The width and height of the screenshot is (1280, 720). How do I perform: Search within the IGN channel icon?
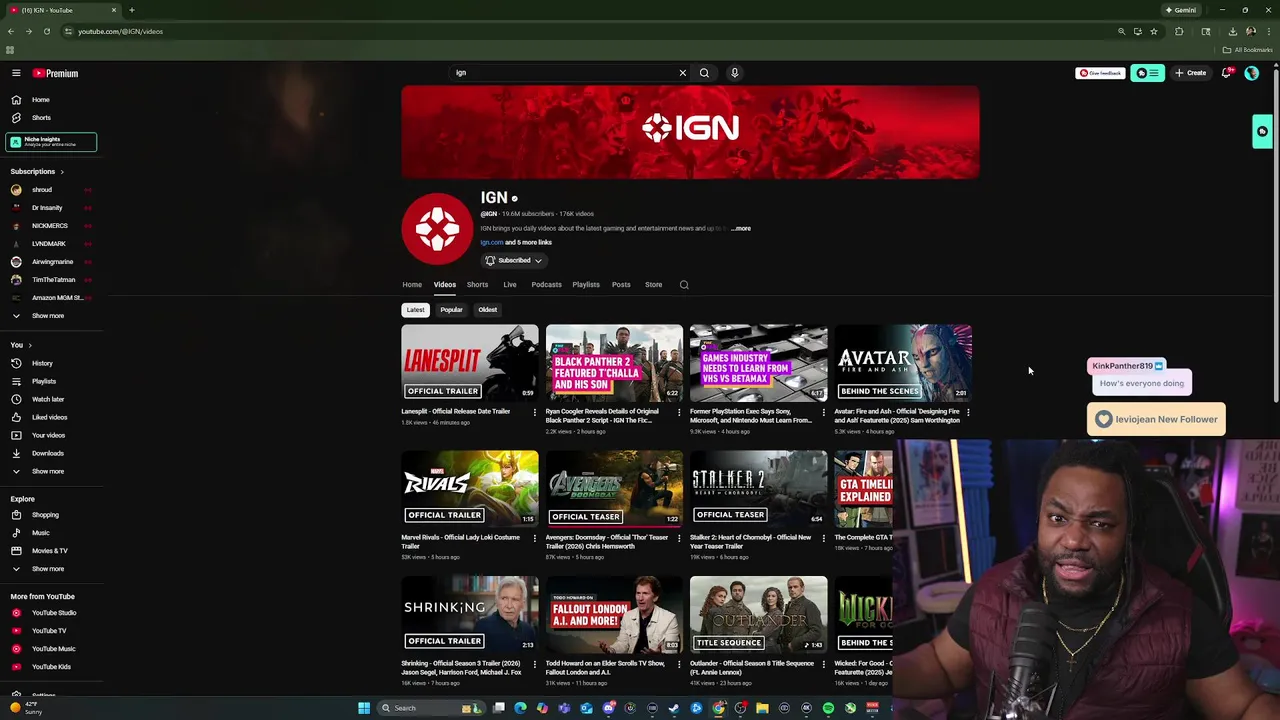pos(684,285)
